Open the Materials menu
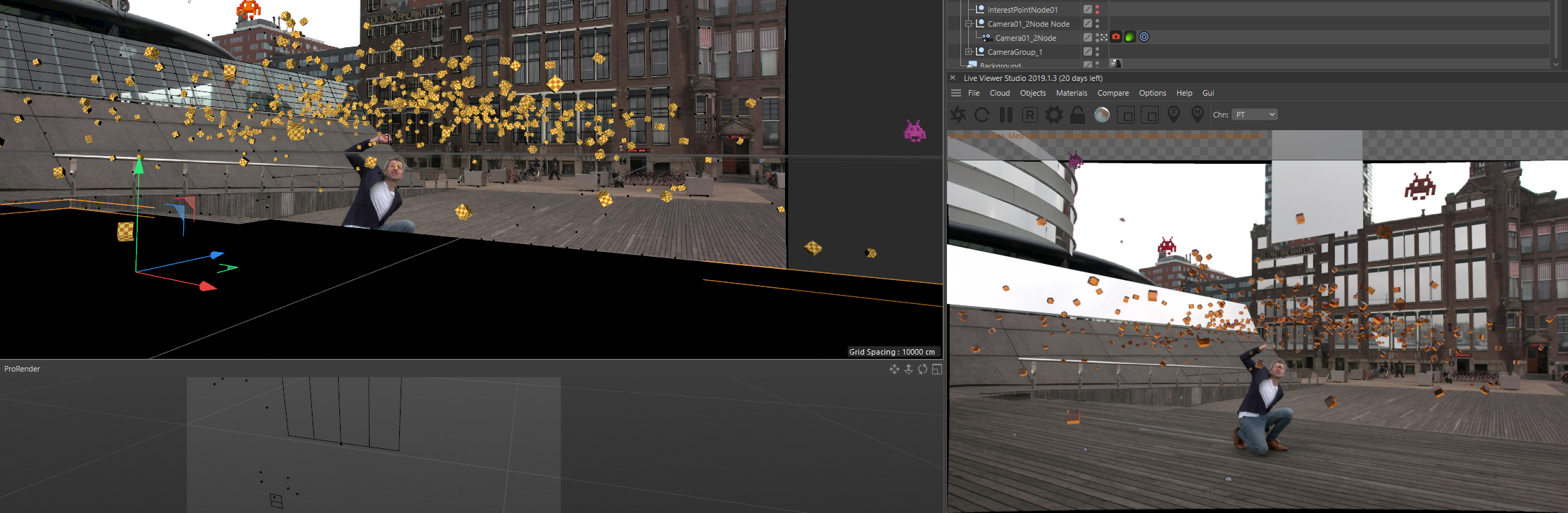 pos(1072,93)
